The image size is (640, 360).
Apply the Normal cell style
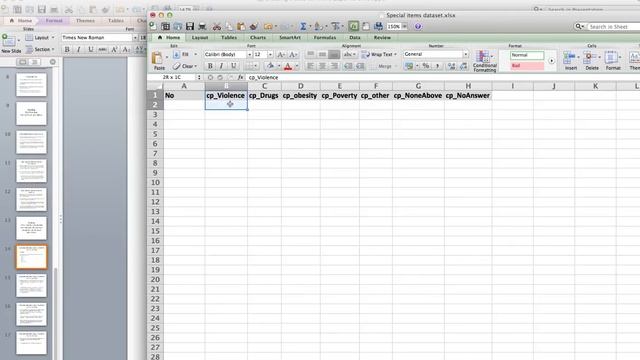(x=527, y=55)
